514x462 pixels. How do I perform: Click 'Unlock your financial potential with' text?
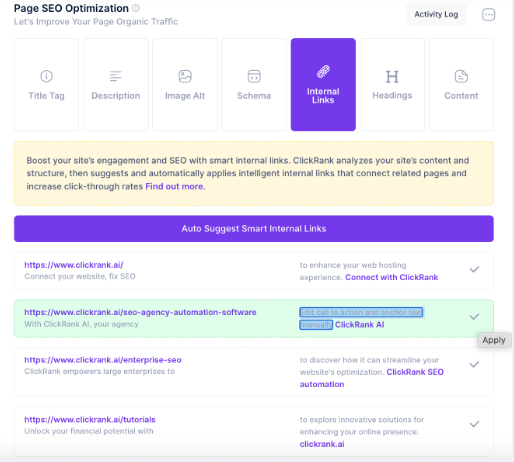tap(89, 431)
